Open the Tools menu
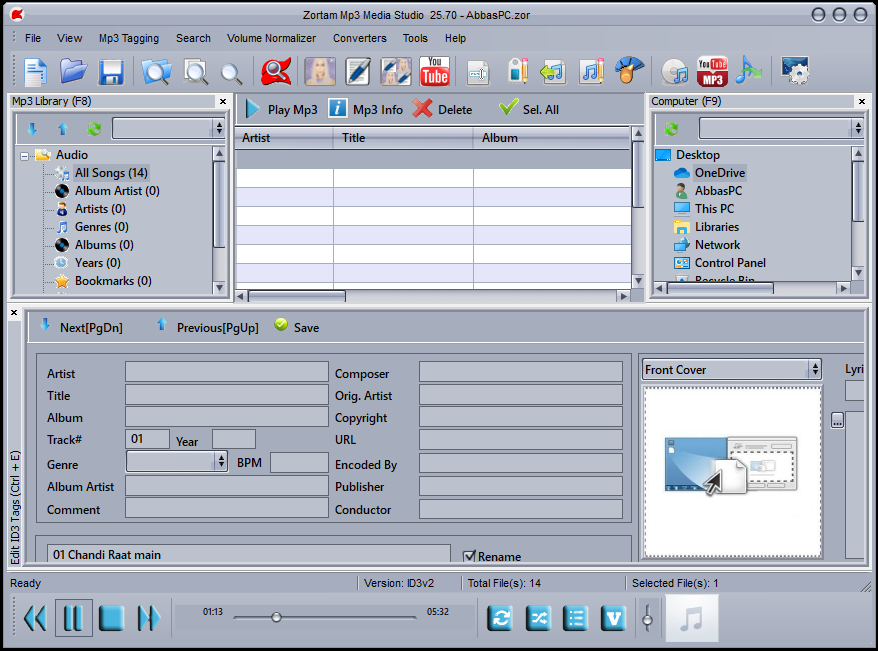The image size is (878, 651). (415, 38)
